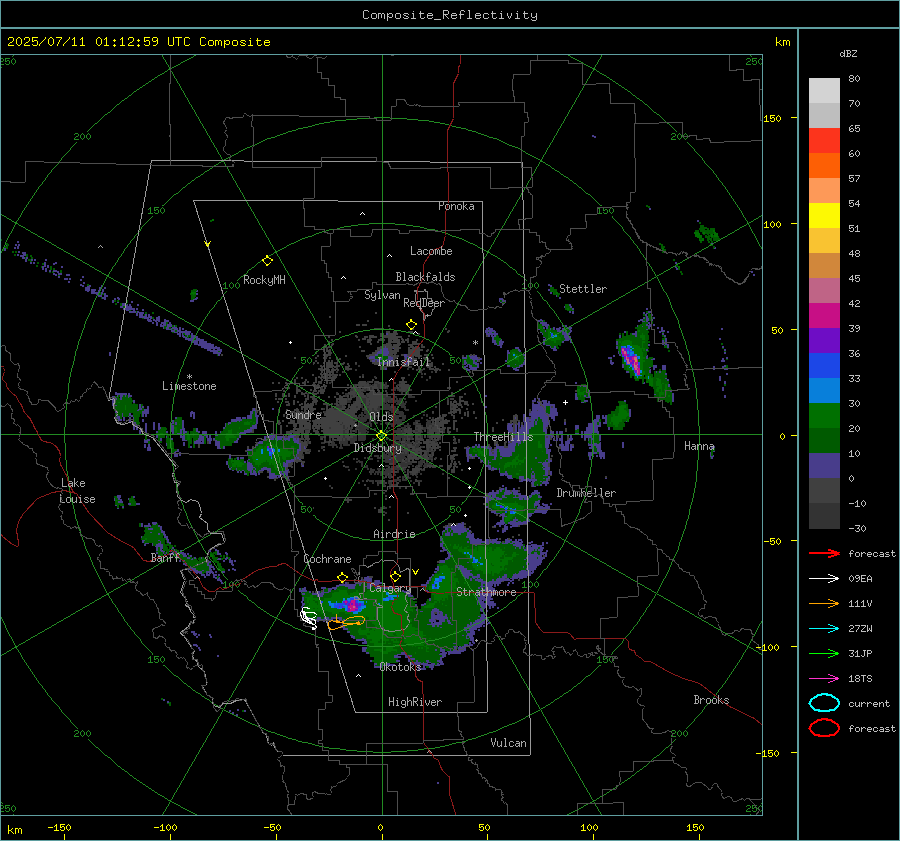Click the orange storm track loop near Calgary
The width and height of the screenshot is (900, 841).
click(x=346, y=622)
